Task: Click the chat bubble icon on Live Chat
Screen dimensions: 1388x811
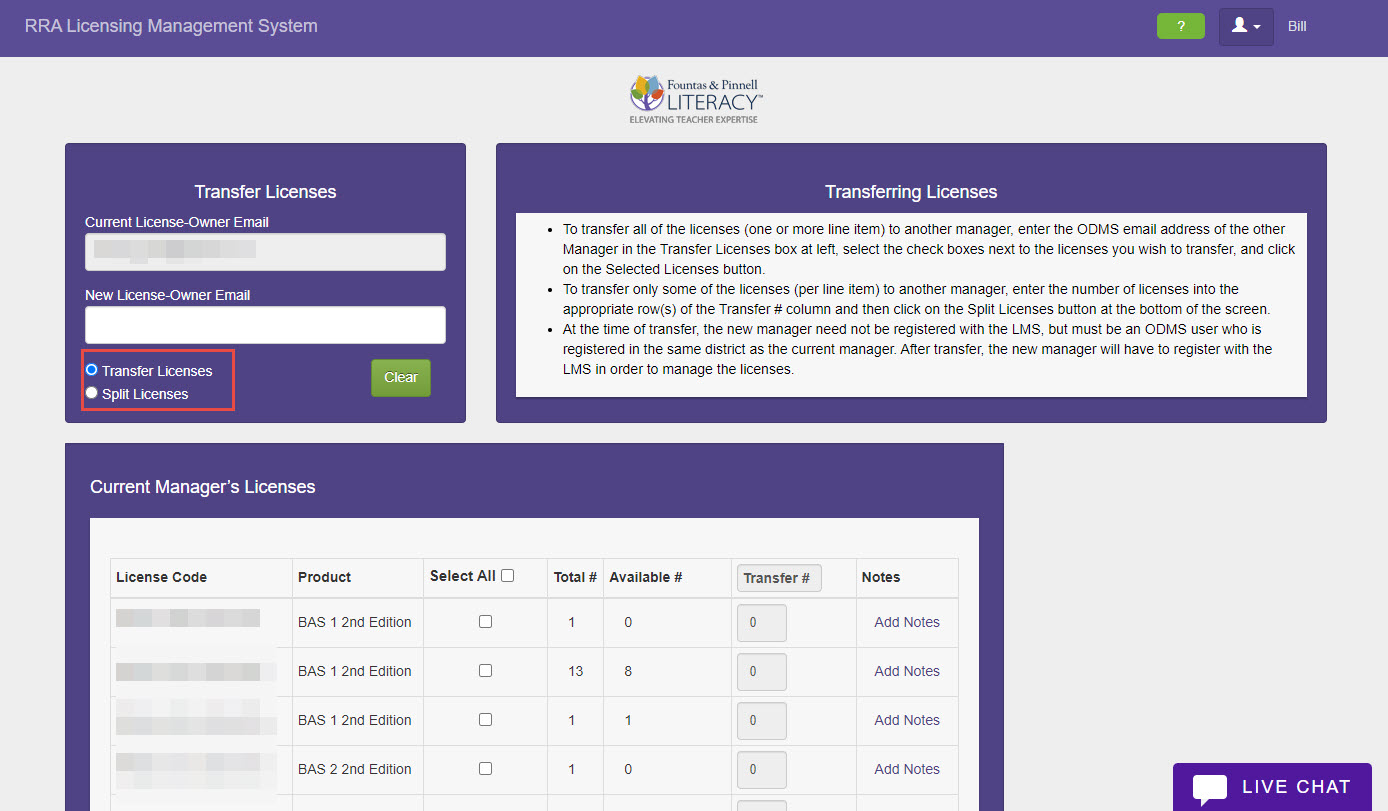Action: tap(1210, 786)
